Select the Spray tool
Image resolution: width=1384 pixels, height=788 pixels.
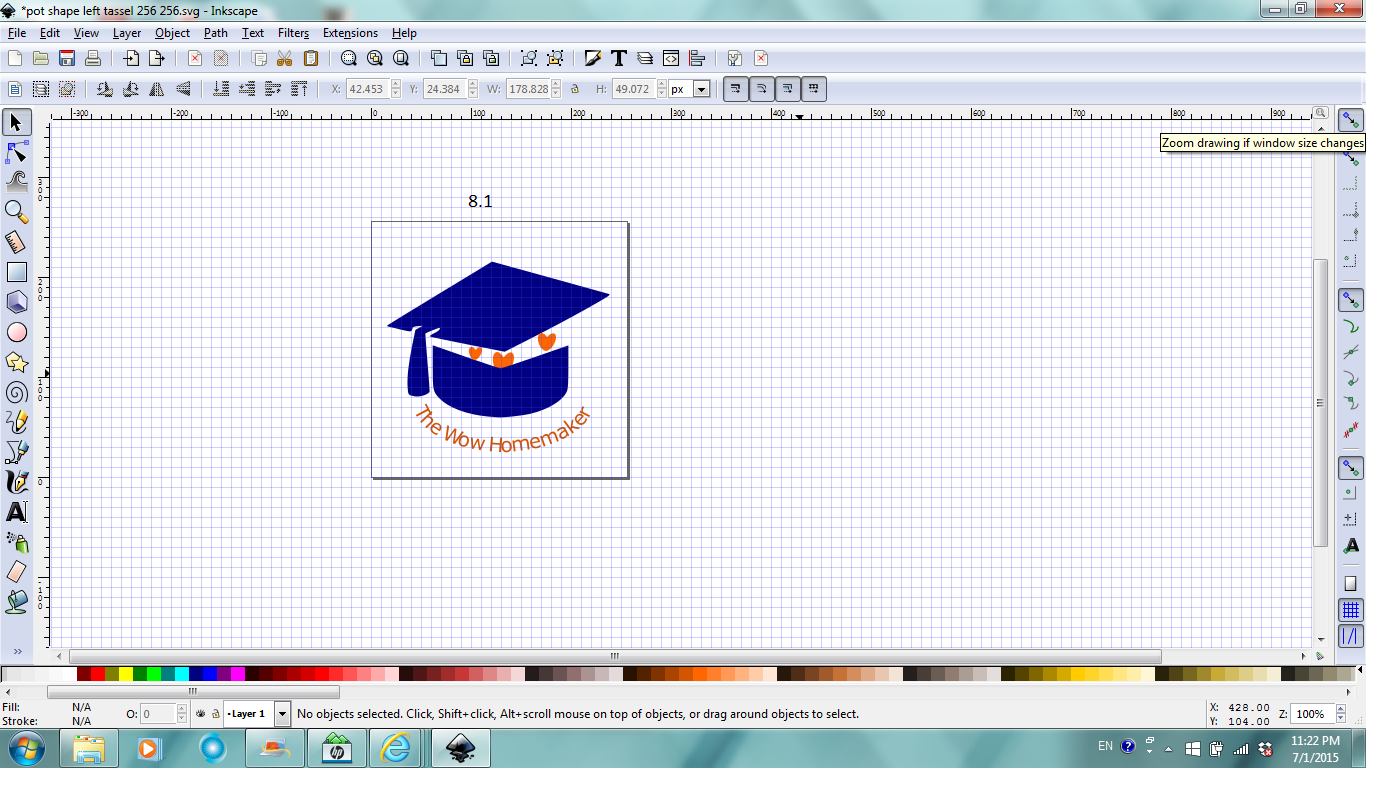tap(17, 542)
